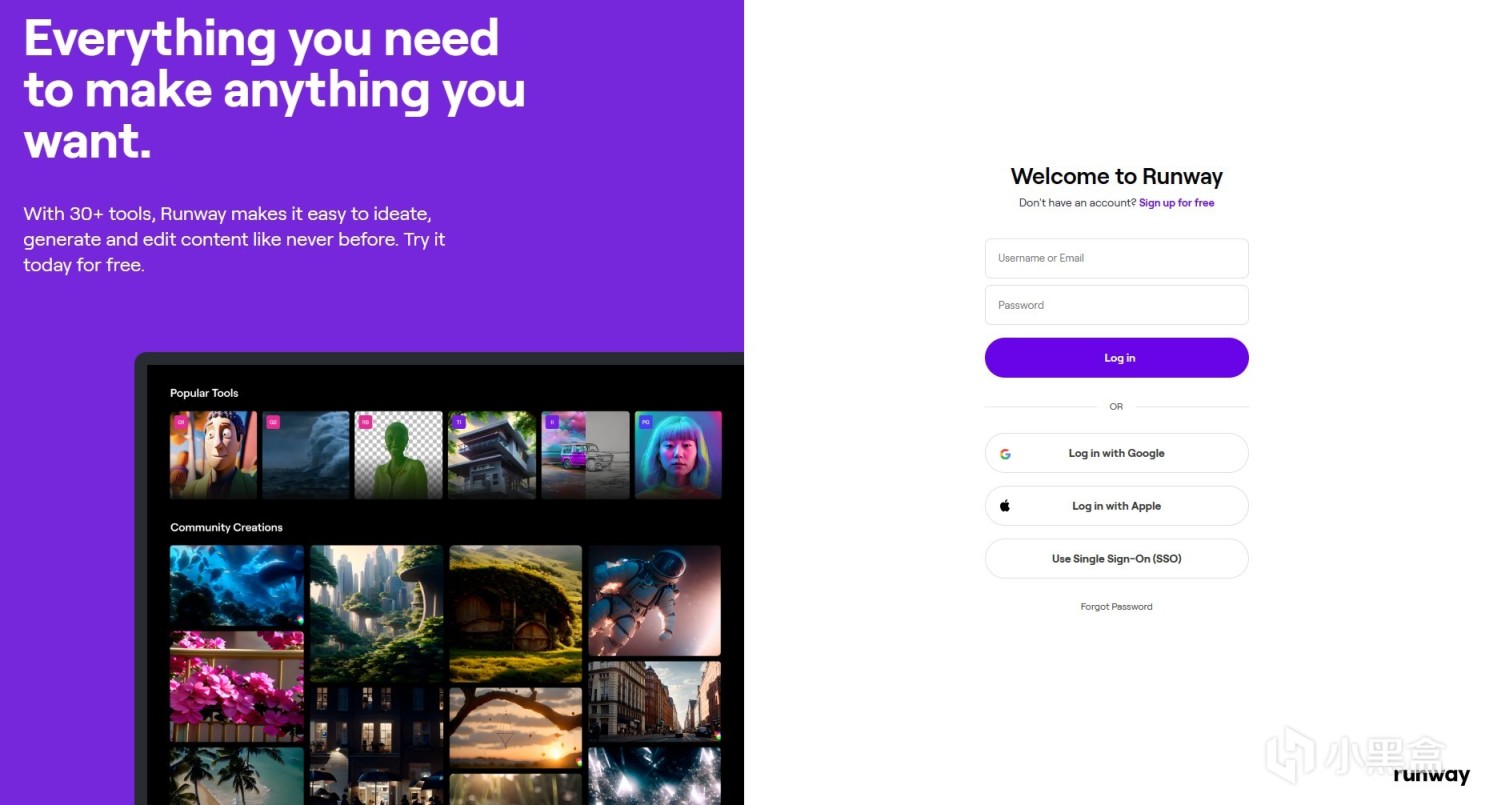View the tree branch sunset creation
The image size is (1489, 805).
tap(515, 727)
